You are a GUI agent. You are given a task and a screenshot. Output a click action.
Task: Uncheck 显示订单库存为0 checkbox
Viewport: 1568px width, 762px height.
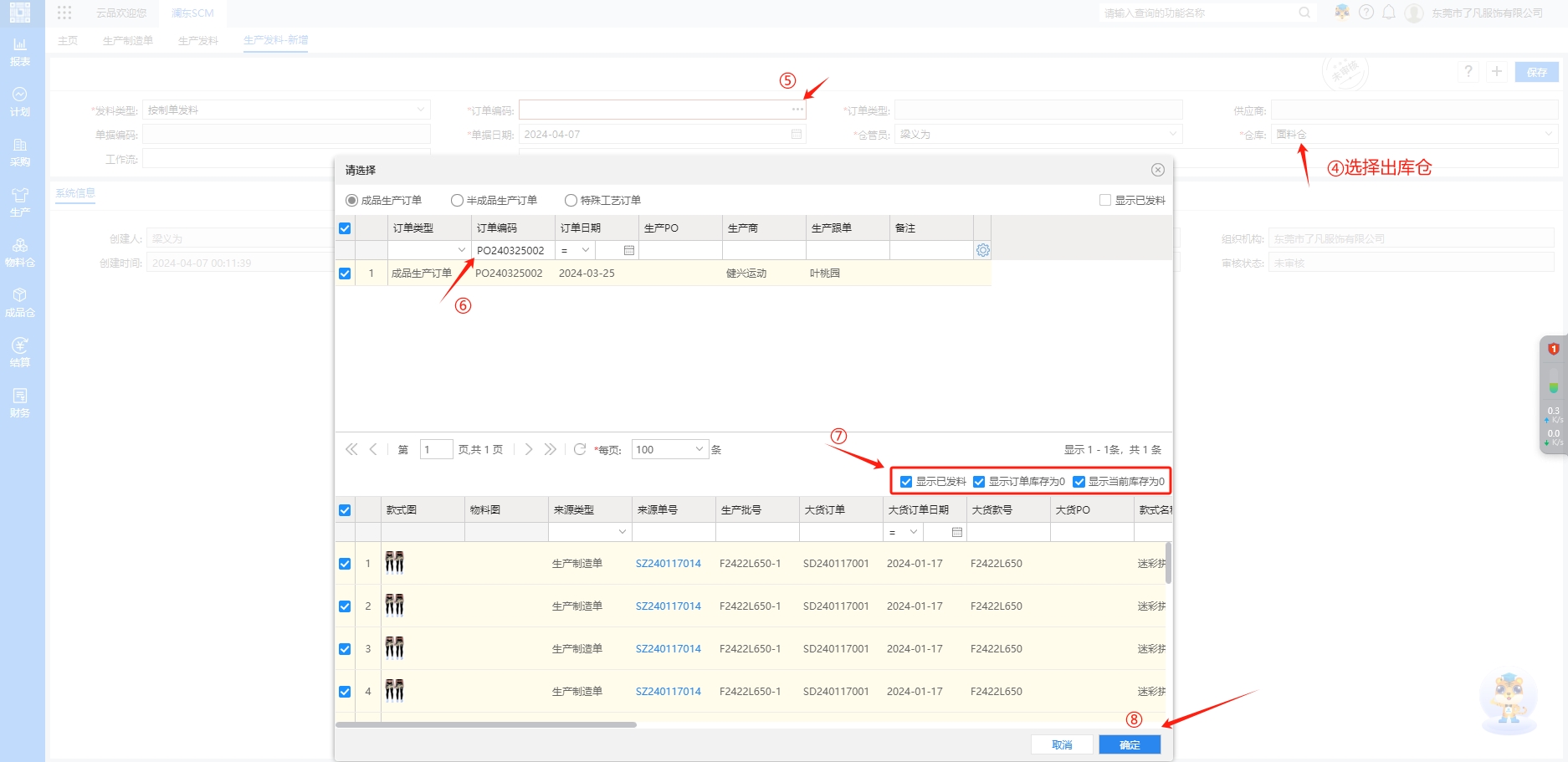(x=979, y=482)
